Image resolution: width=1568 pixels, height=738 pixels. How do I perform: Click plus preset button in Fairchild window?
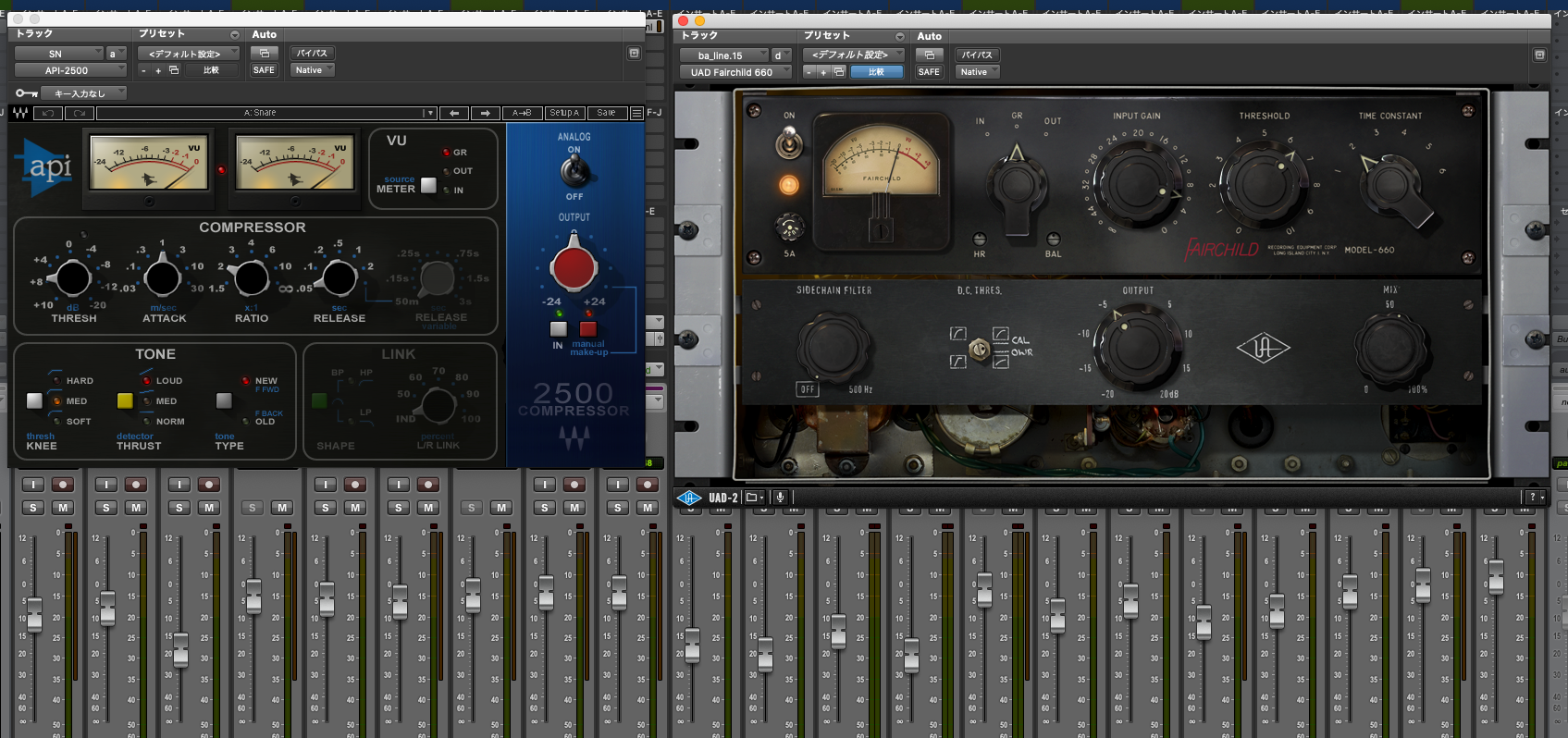823,71
